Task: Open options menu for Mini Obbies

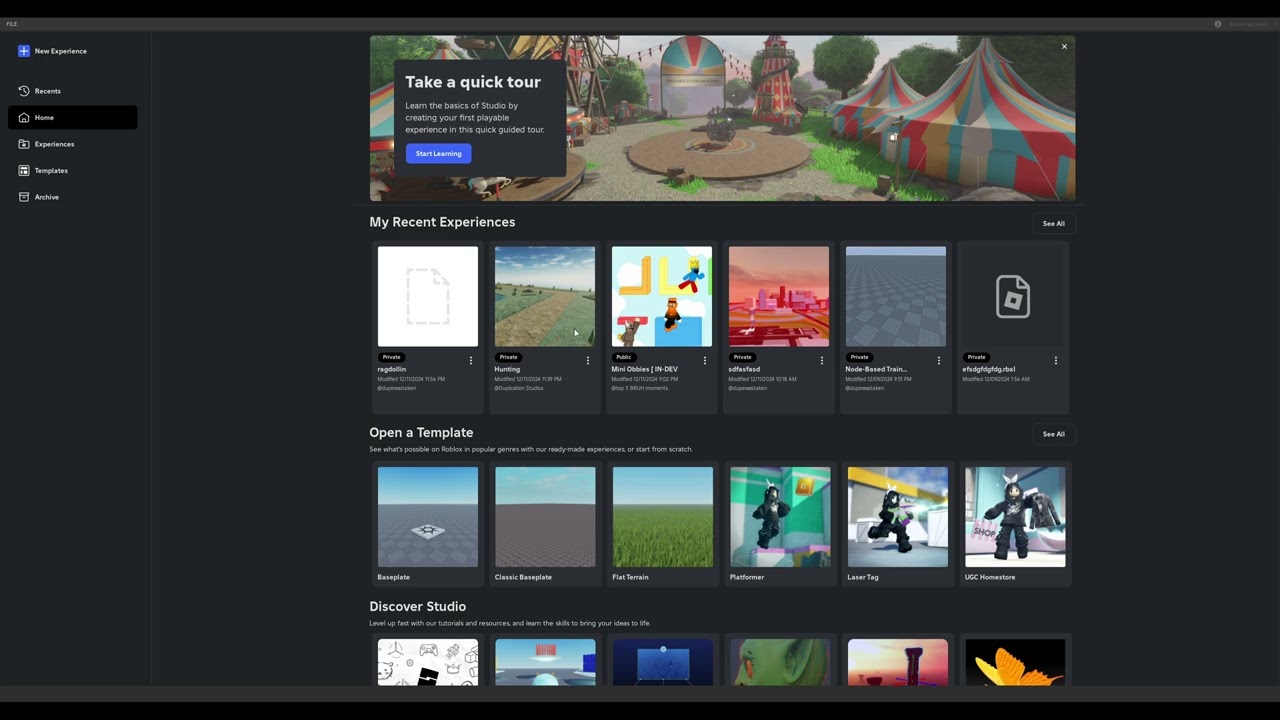Action: tap(705, 361)
